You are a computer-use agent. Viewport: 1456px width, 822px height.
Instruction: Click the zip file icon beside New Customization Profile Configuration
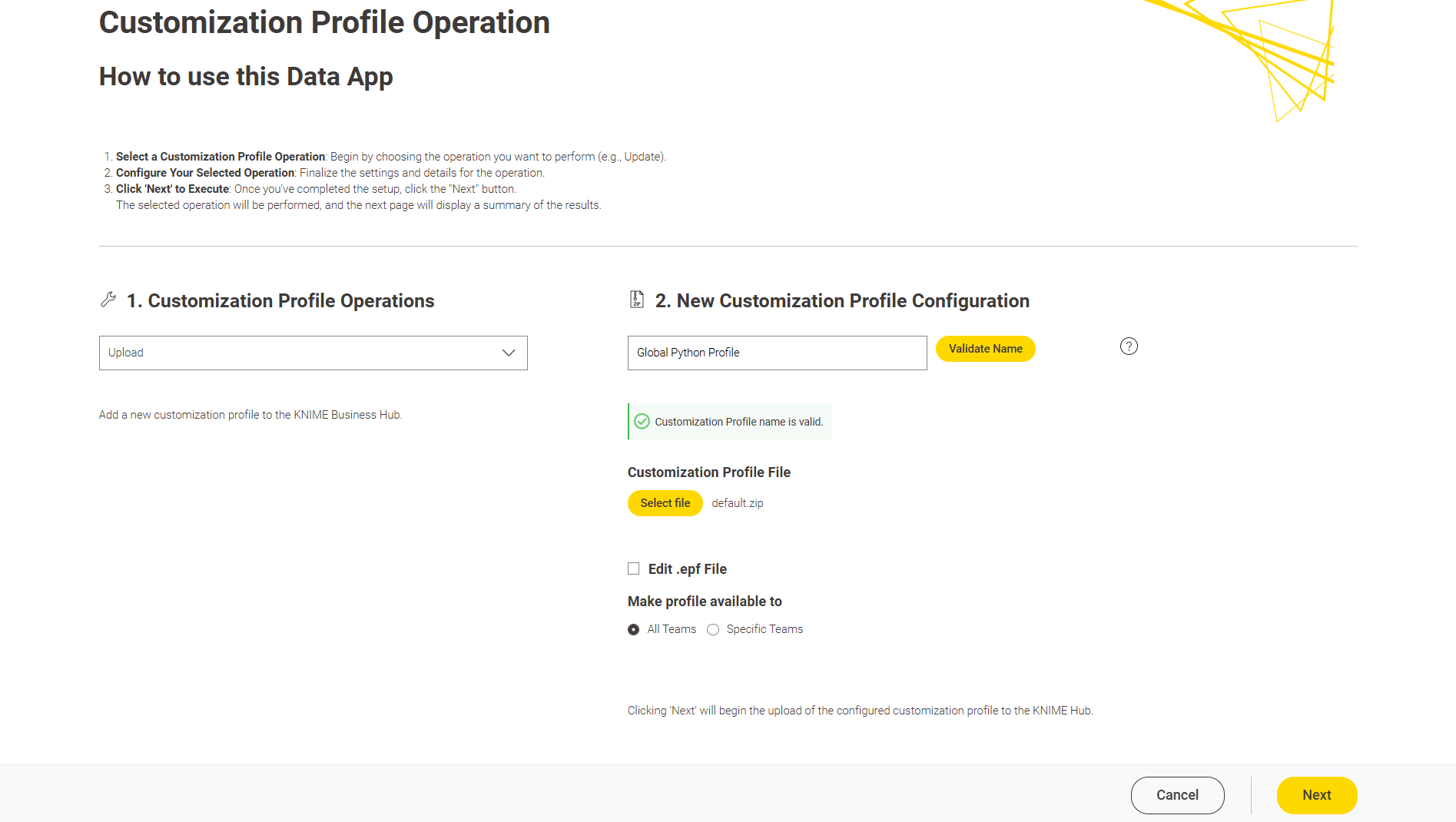tap(636, 300)
